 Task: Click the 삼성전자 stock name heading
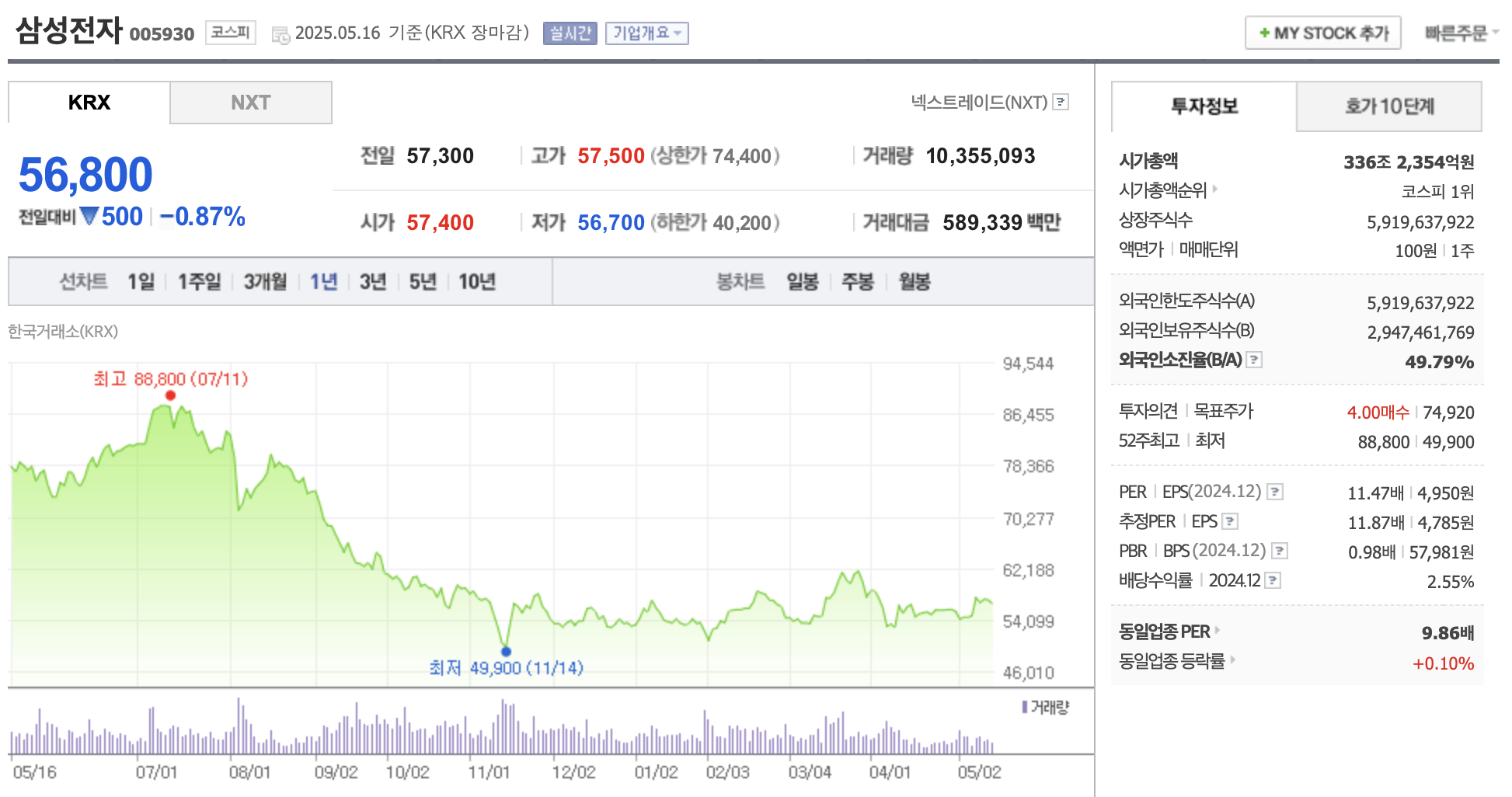69,31
